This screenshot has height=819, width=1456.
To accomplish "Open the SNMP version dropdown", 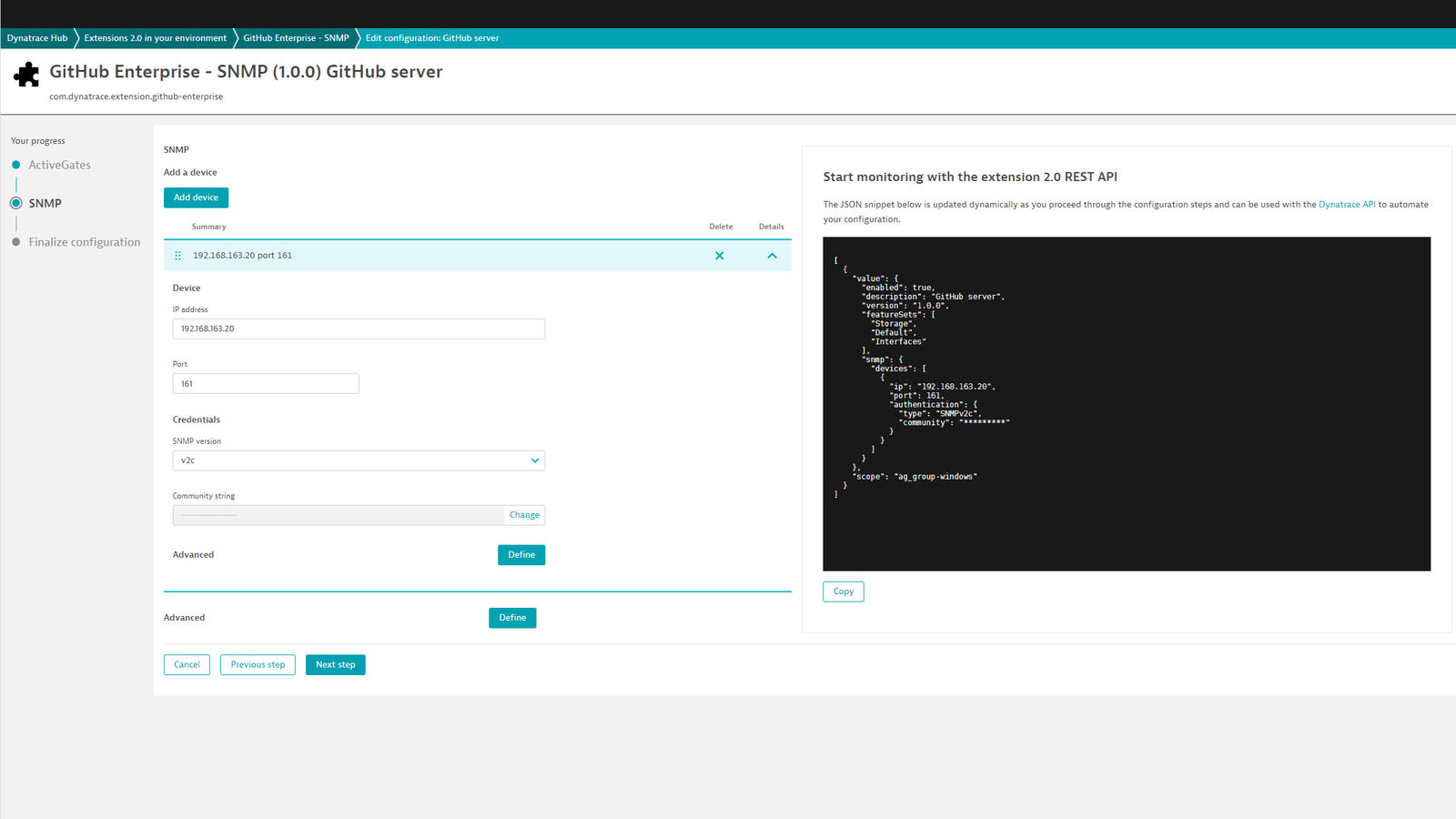I will point(359,460).
